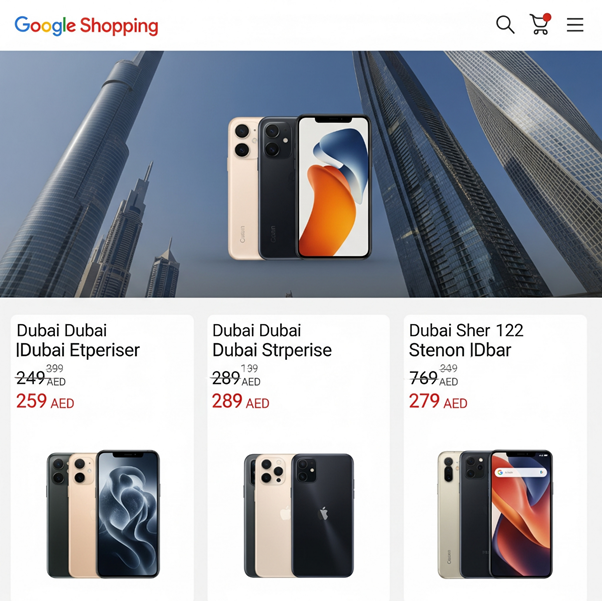Click the beige phone in banner

[x=244, y=188]
